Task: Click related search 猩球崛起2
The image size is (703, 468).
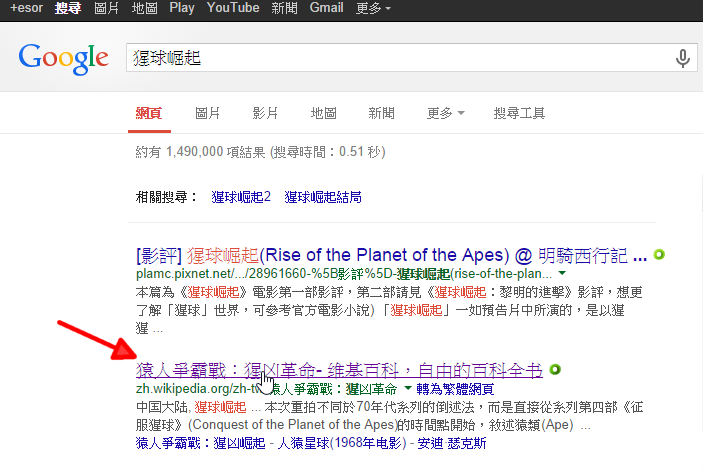Action: 241,197
